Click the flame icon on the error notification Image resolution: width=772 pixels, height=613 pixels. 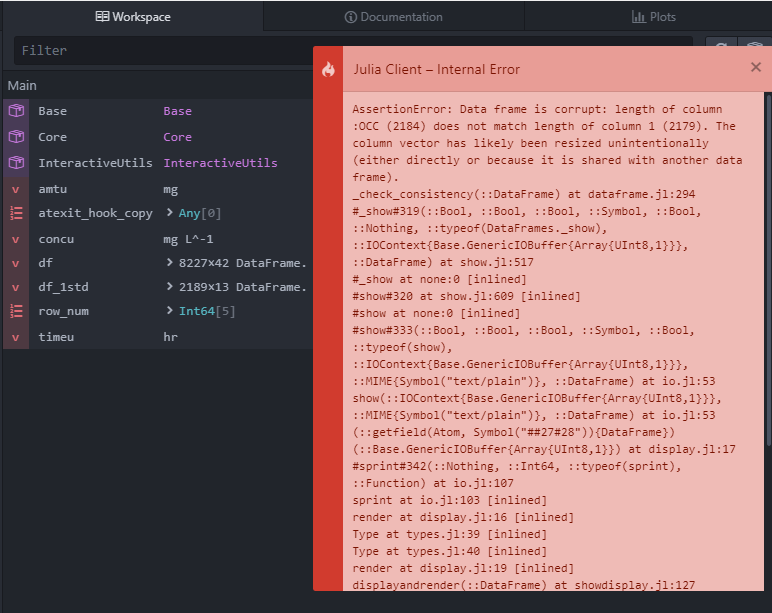(x=328, y=69)
